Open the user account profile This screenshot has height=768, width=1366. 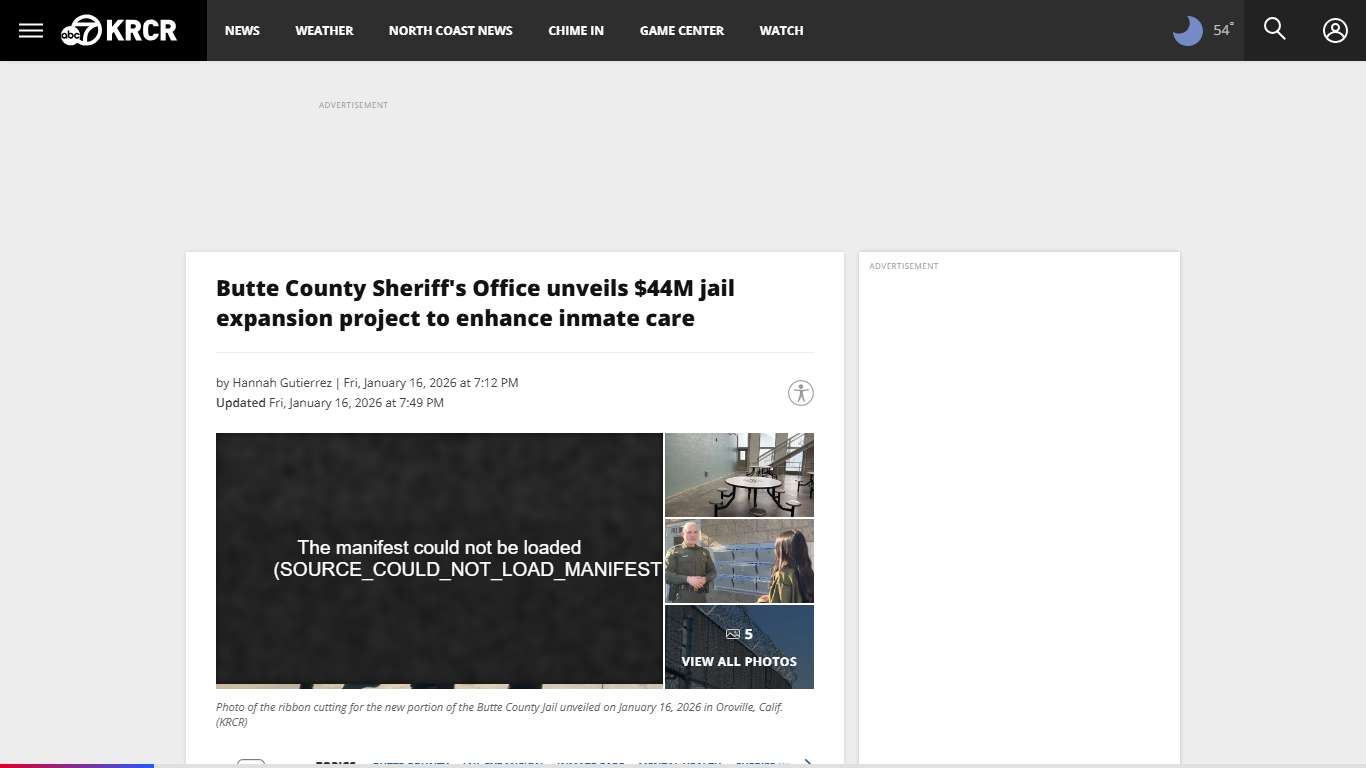(x=1335, y=30)
